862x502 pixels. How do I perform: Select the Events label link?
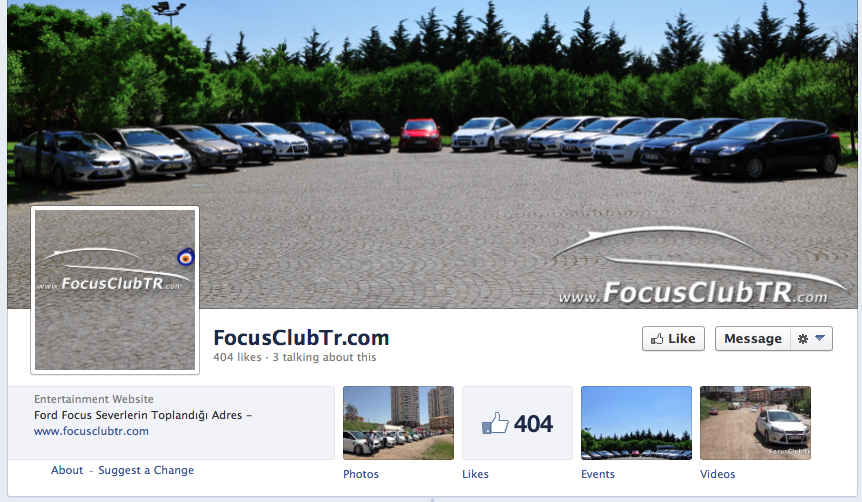point(598,474)
